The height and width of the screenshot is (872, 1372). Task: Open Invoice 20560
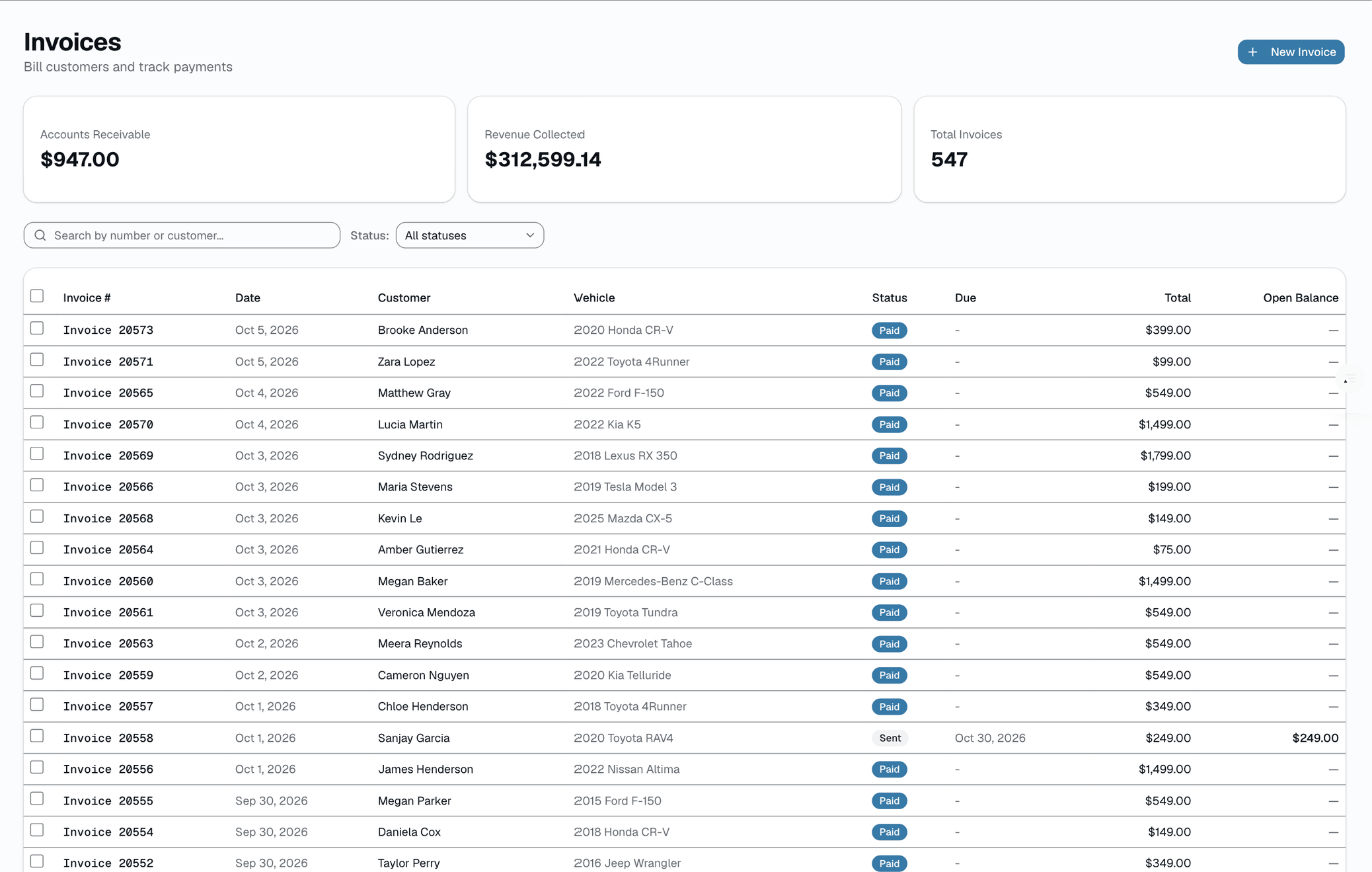108,581
